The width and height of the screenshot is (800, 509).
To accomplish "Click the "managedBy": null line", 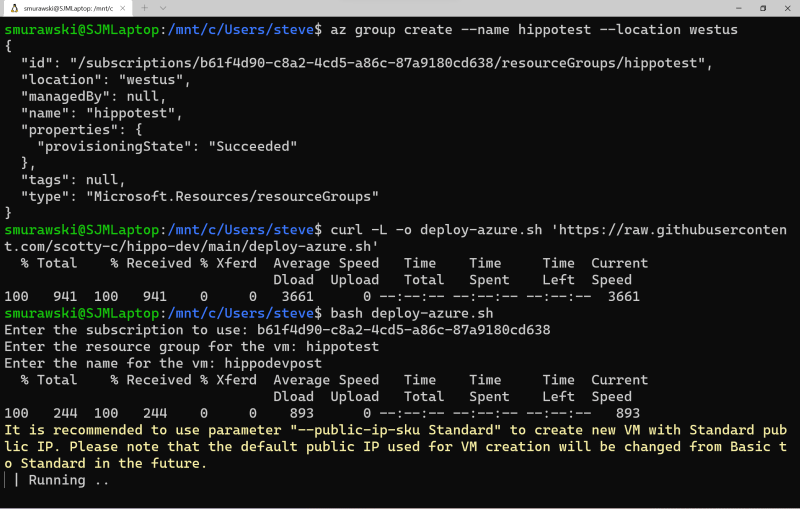I will point(93,96).
